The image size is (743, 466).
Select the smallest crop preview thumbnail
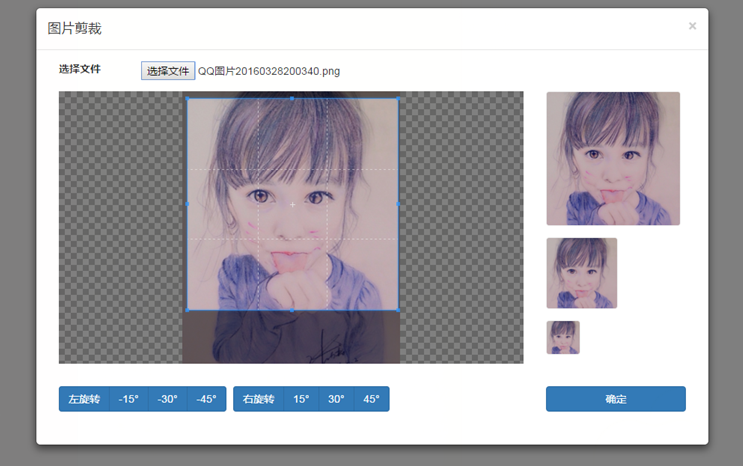pyautogui.click(x=563, y=338)
